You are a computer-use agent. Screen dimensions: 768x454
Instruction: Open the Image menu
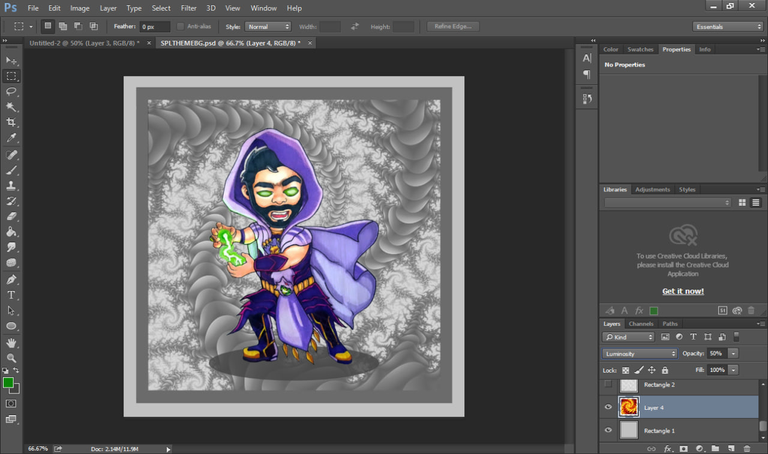79,8
